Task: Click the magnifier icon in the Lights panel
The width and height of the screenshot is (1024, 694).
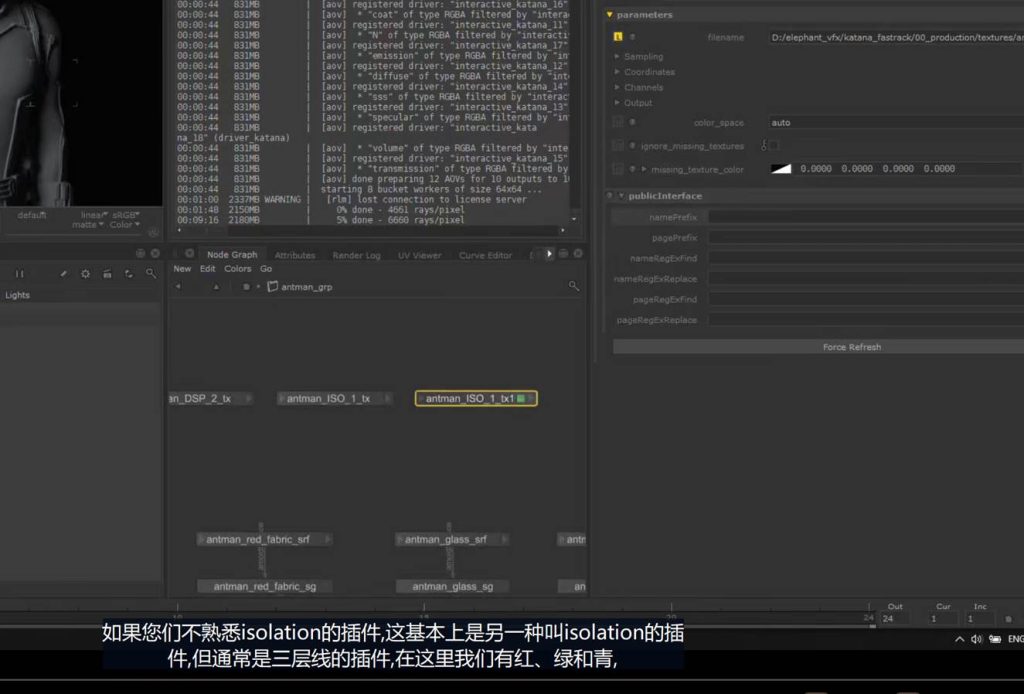Action: 151,273
